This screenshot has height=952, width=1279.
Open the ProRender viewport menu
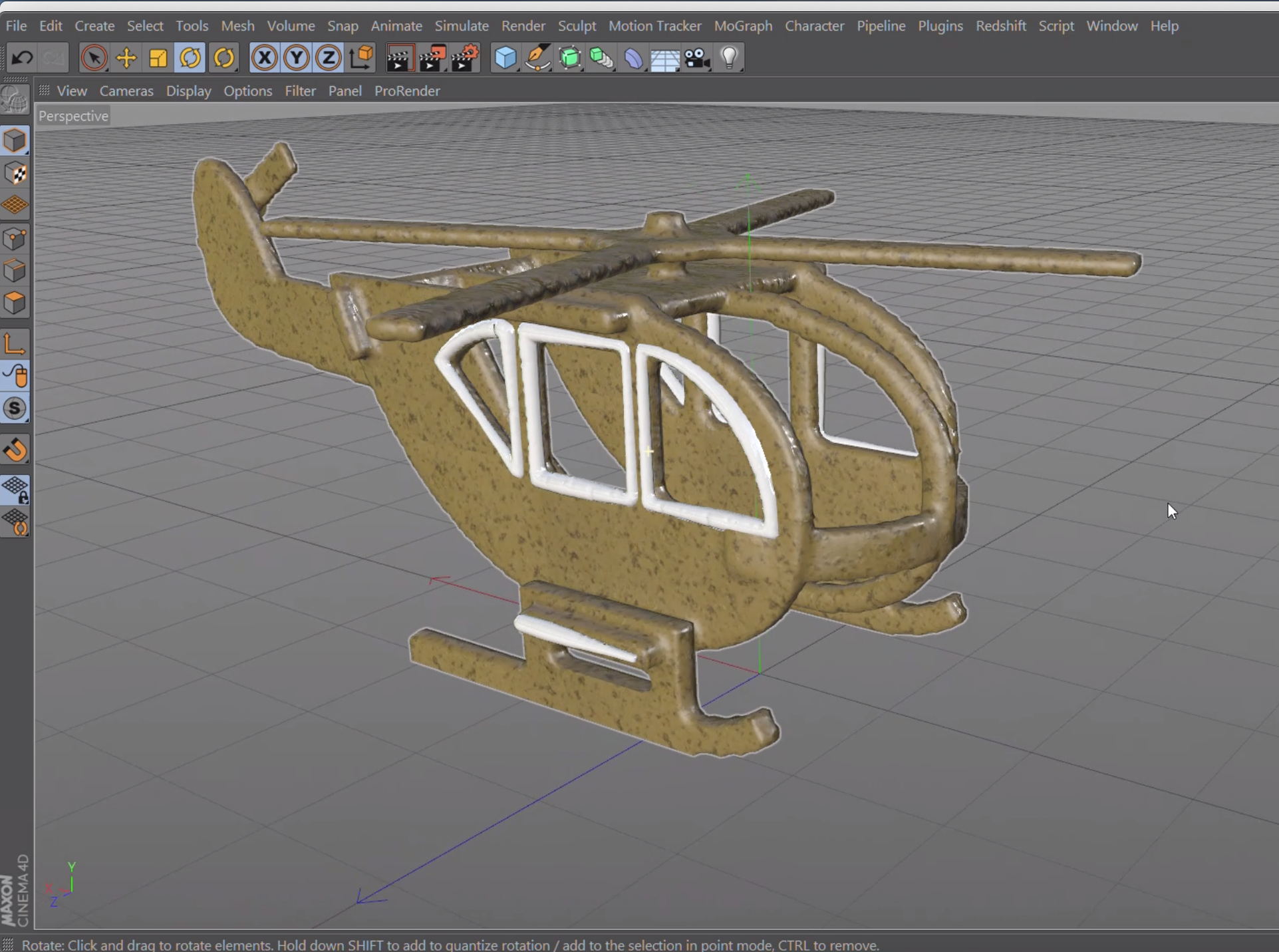407,91
